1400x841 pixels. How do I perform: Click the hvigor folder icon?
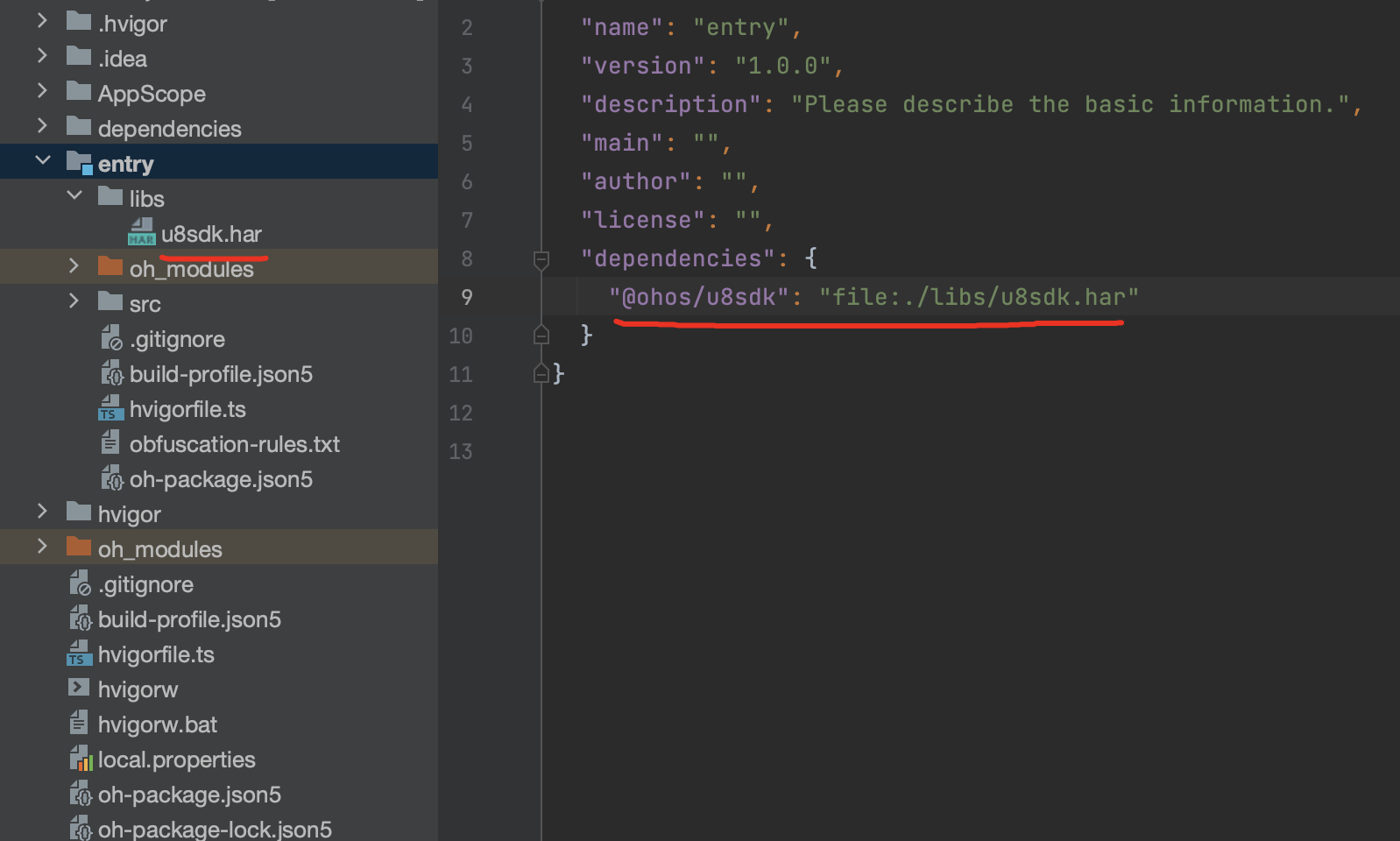pyautogui.click(x=79, y=512)
